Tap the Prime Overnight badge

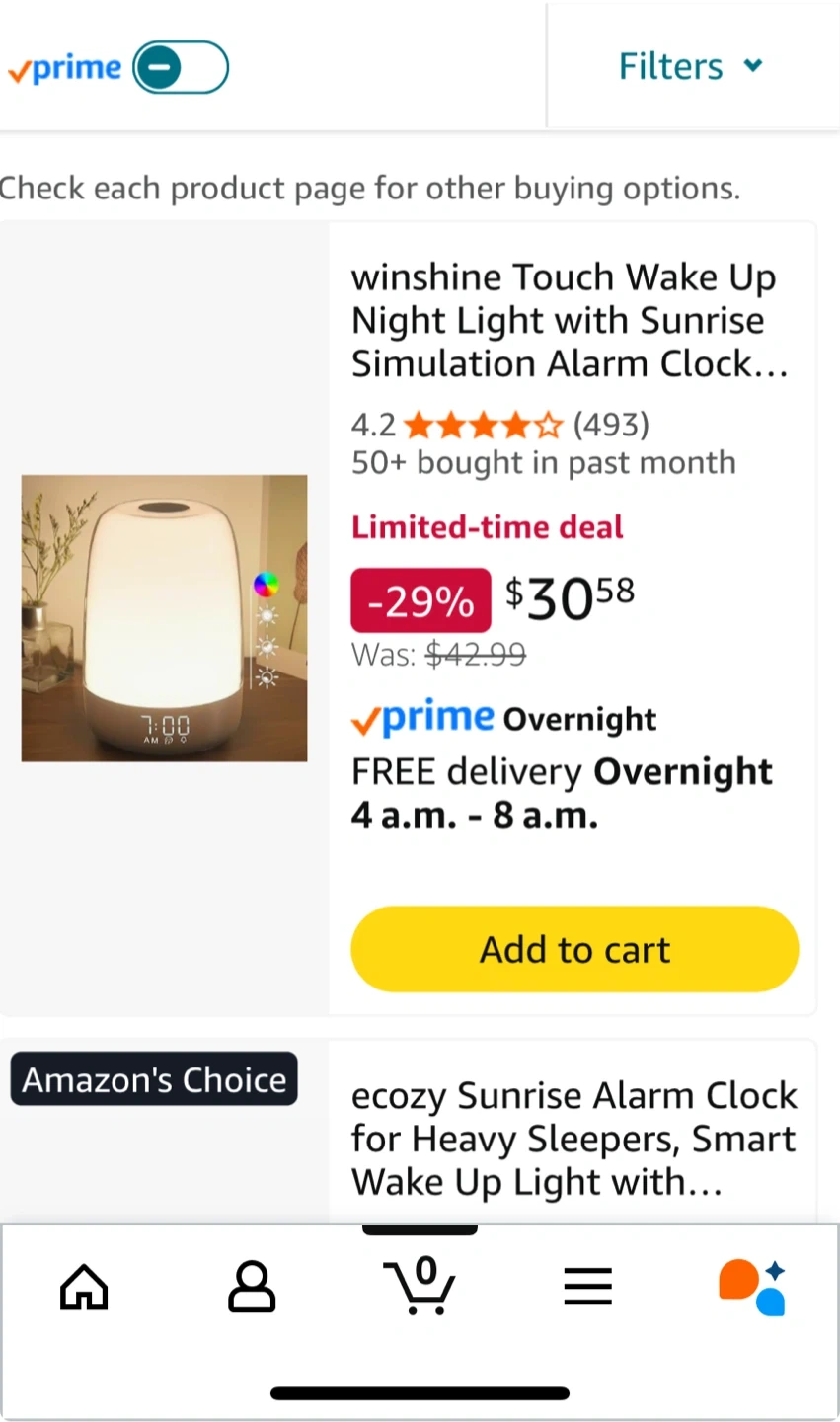(503, 719)
